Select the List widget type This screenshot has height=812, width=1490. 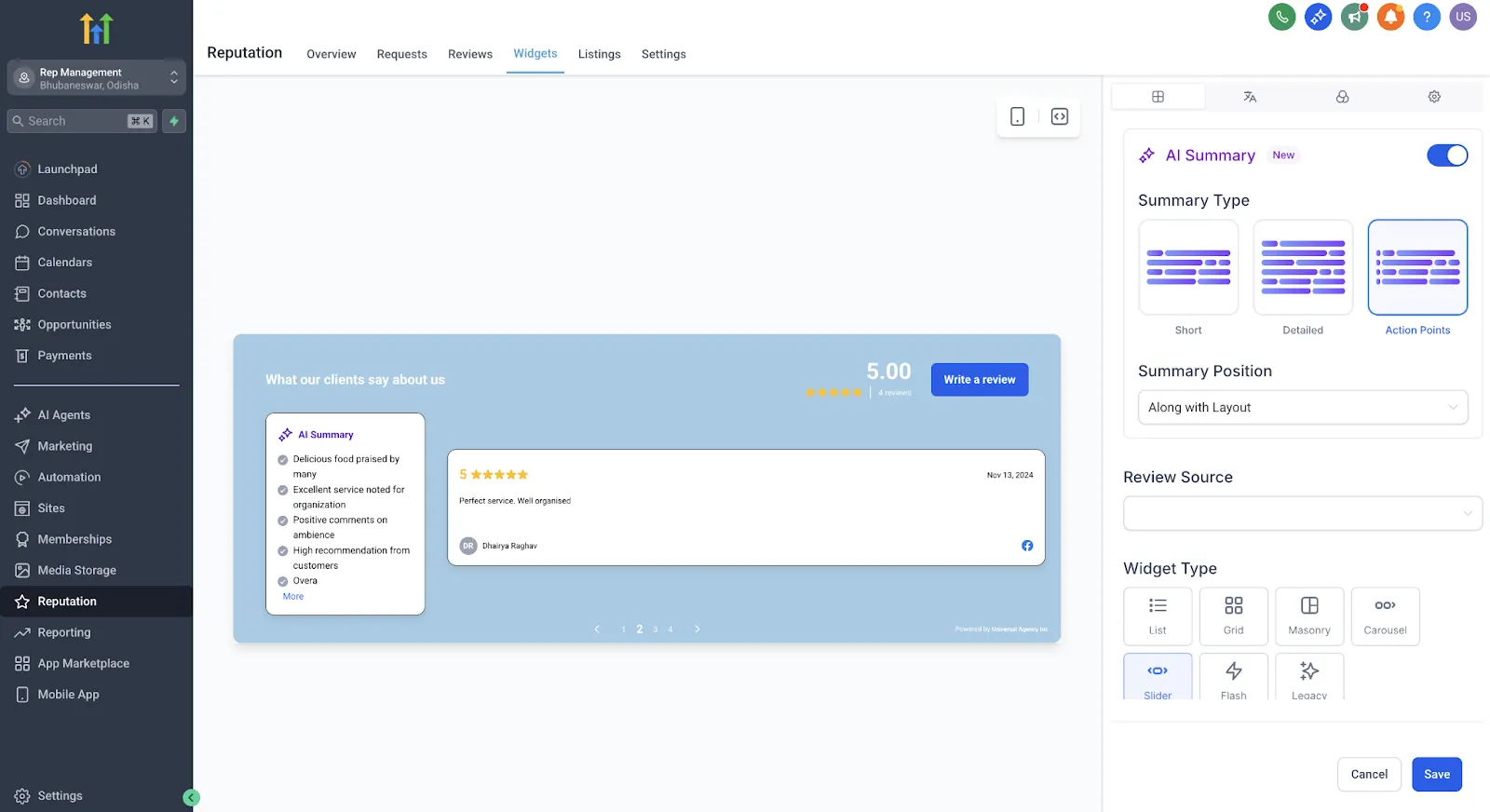(1158, 616)
